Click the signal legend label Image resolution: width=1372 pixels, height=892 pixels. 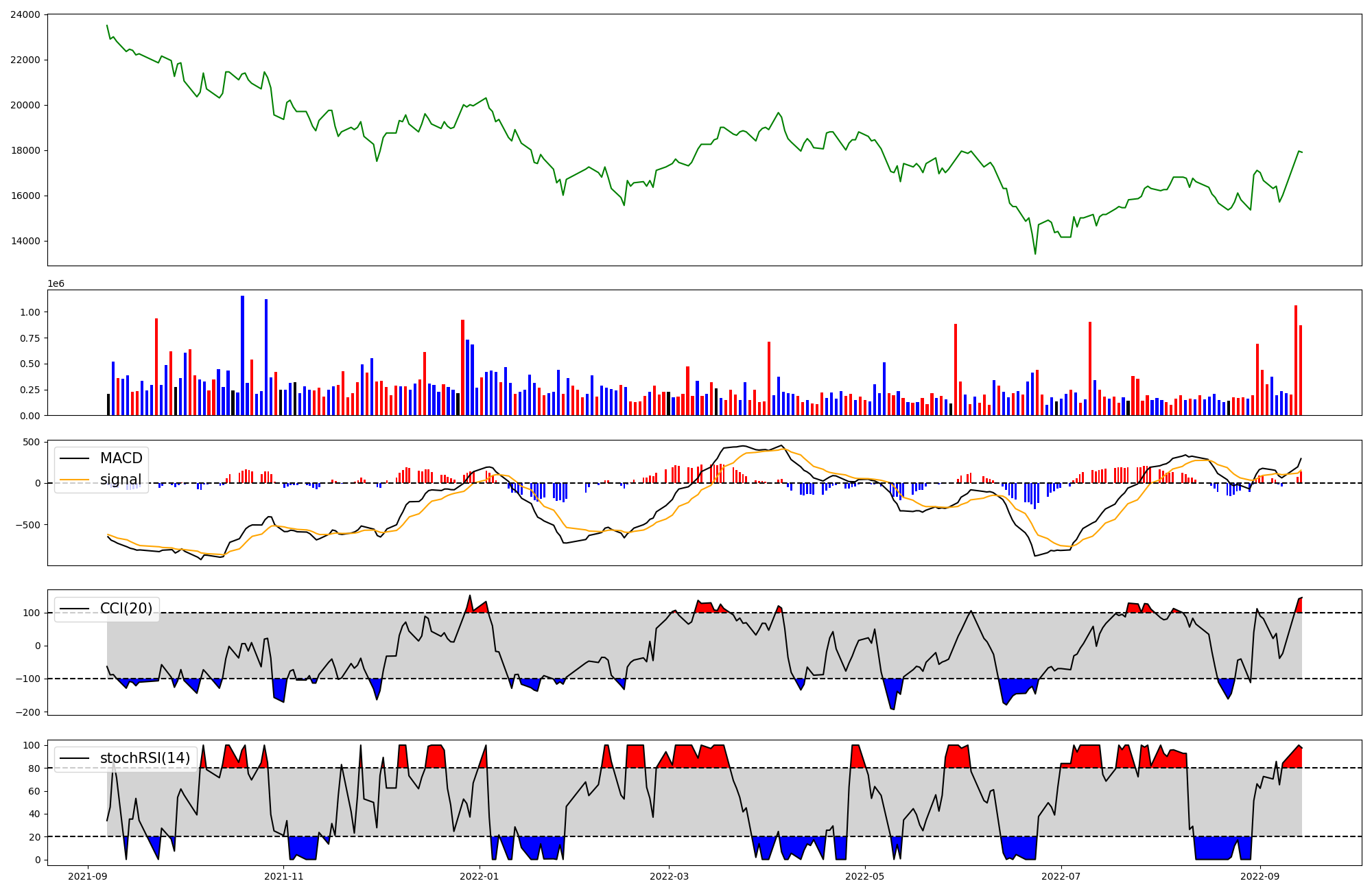click(x=121, y=480)
